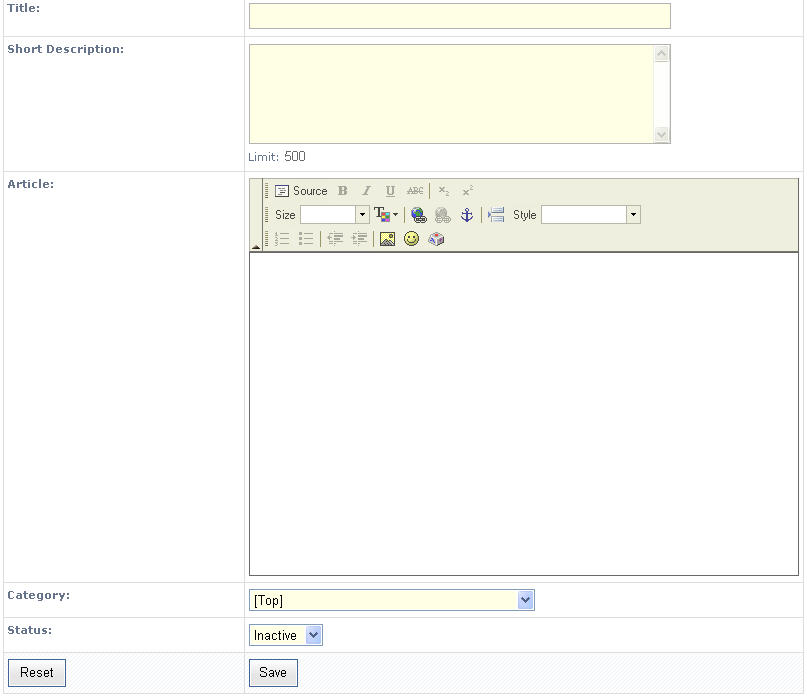Apply Subscript formatting
The image size is (807, 696).
tap(444, 191)
